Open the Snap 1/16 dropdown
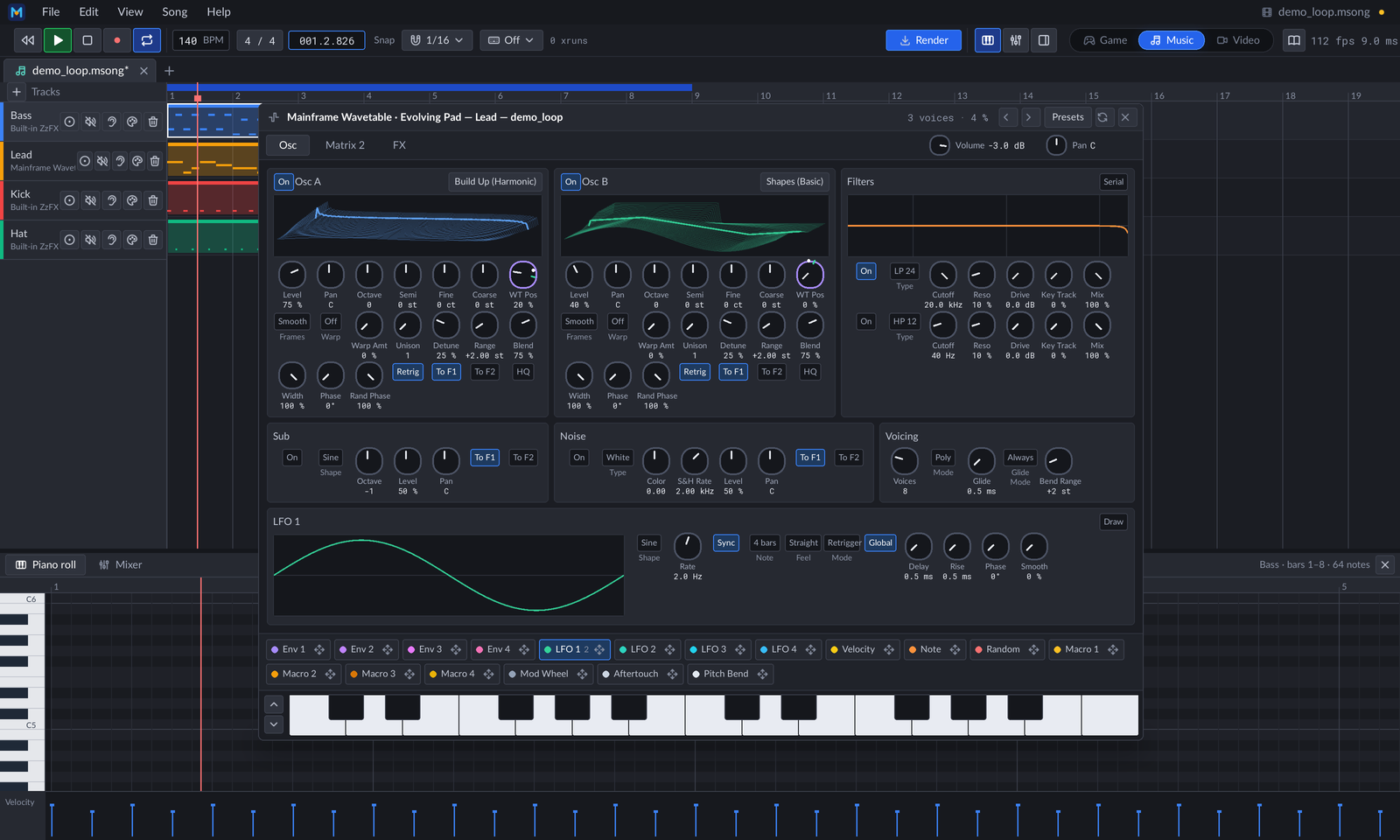Screen dimensions: 1400x840 [437, 40]
